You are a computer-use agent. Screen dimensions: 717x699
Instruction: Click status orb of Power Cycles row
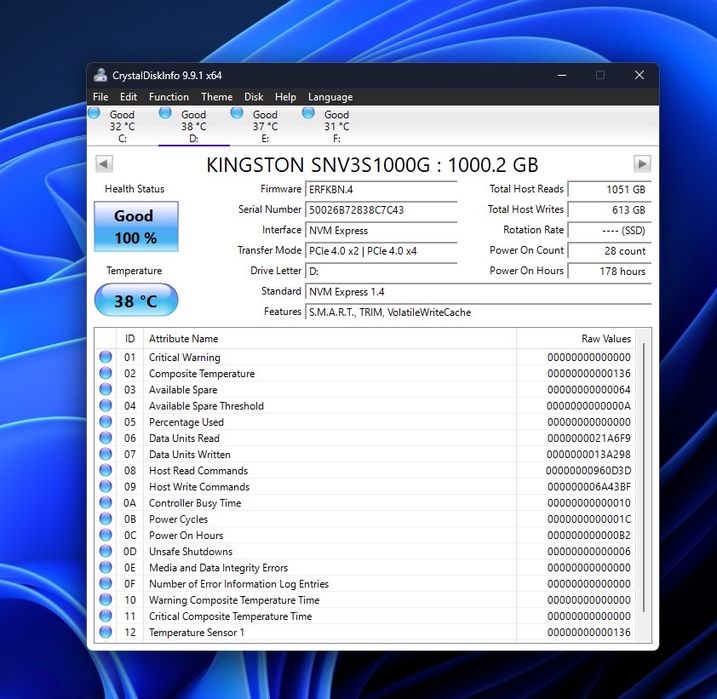pyautogui.click(x=106, y=519)
